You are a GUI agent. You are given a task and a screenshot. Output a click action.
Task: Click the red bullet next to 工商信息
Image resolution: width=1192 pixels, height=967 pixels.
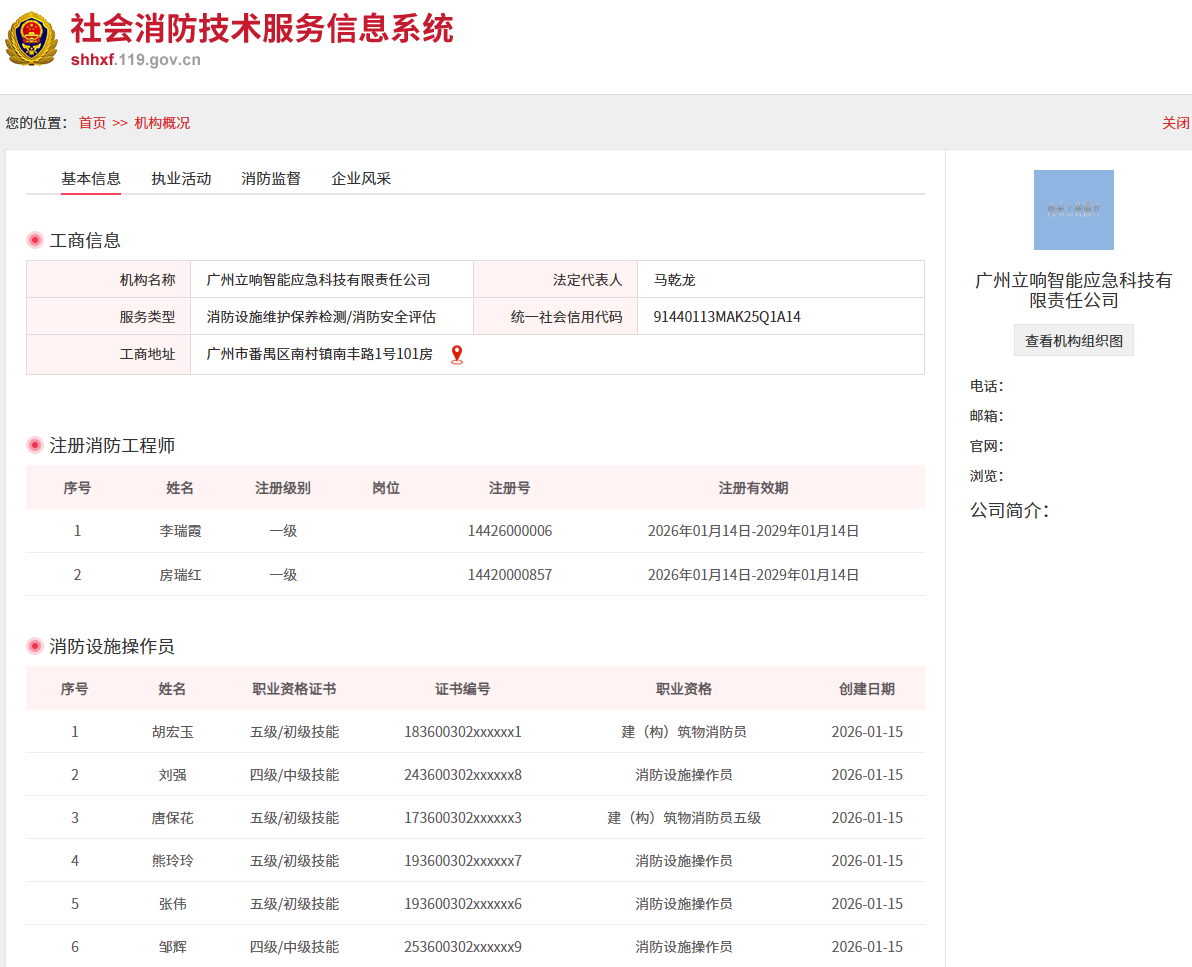pos(35,240)
